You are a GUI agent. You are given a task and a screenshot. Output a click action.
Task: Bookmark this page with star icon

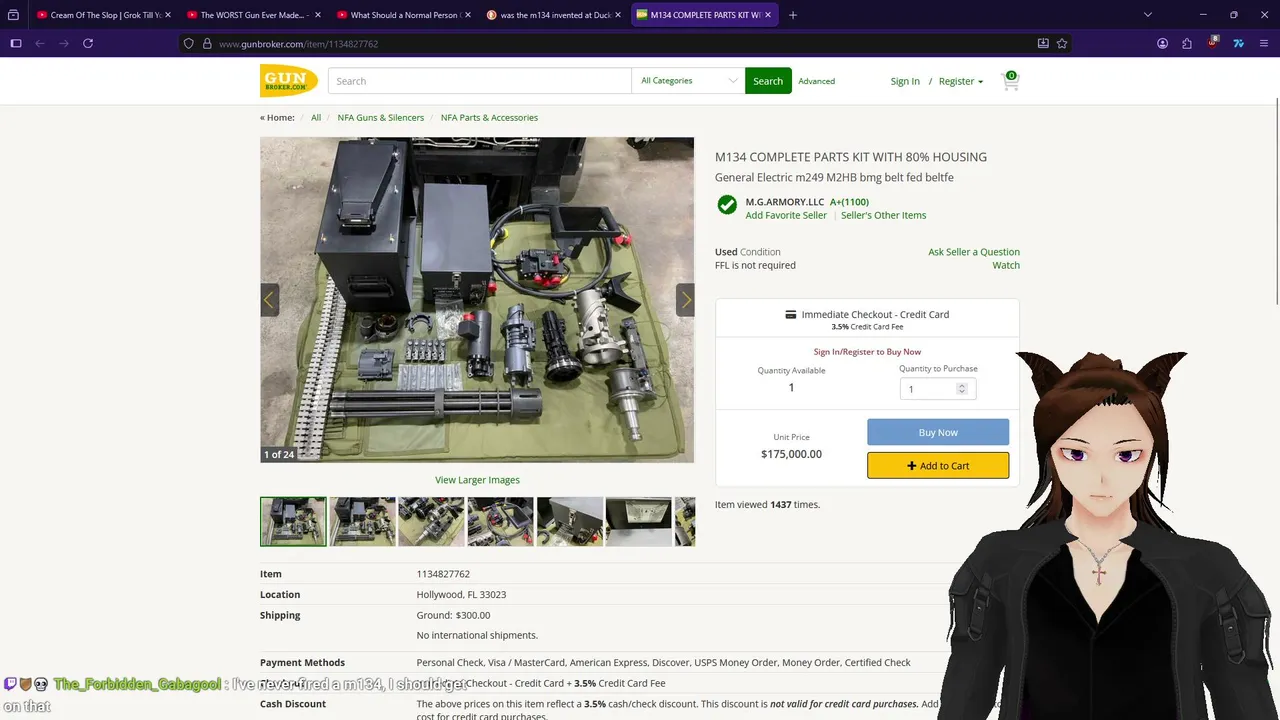(1062, 43)
